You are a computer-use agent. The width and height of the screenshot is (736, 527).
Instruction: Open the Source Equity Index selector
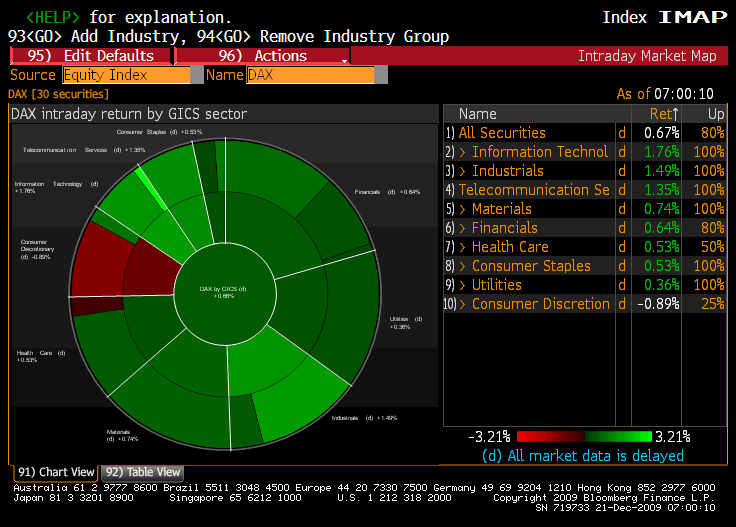(126, 75)
